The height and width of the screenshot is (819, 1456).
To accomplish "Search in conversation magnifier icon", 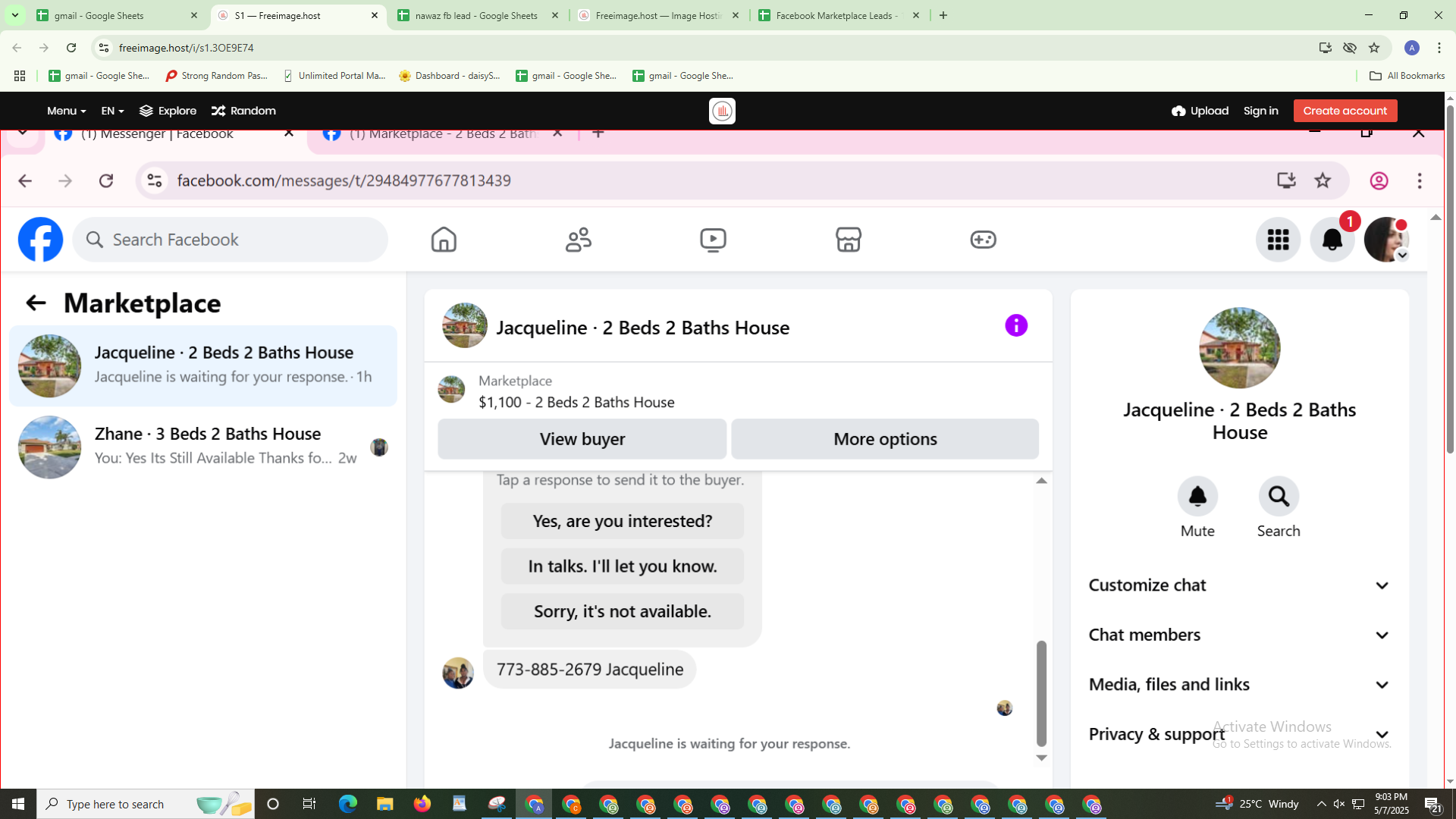I will point(1279,497).
